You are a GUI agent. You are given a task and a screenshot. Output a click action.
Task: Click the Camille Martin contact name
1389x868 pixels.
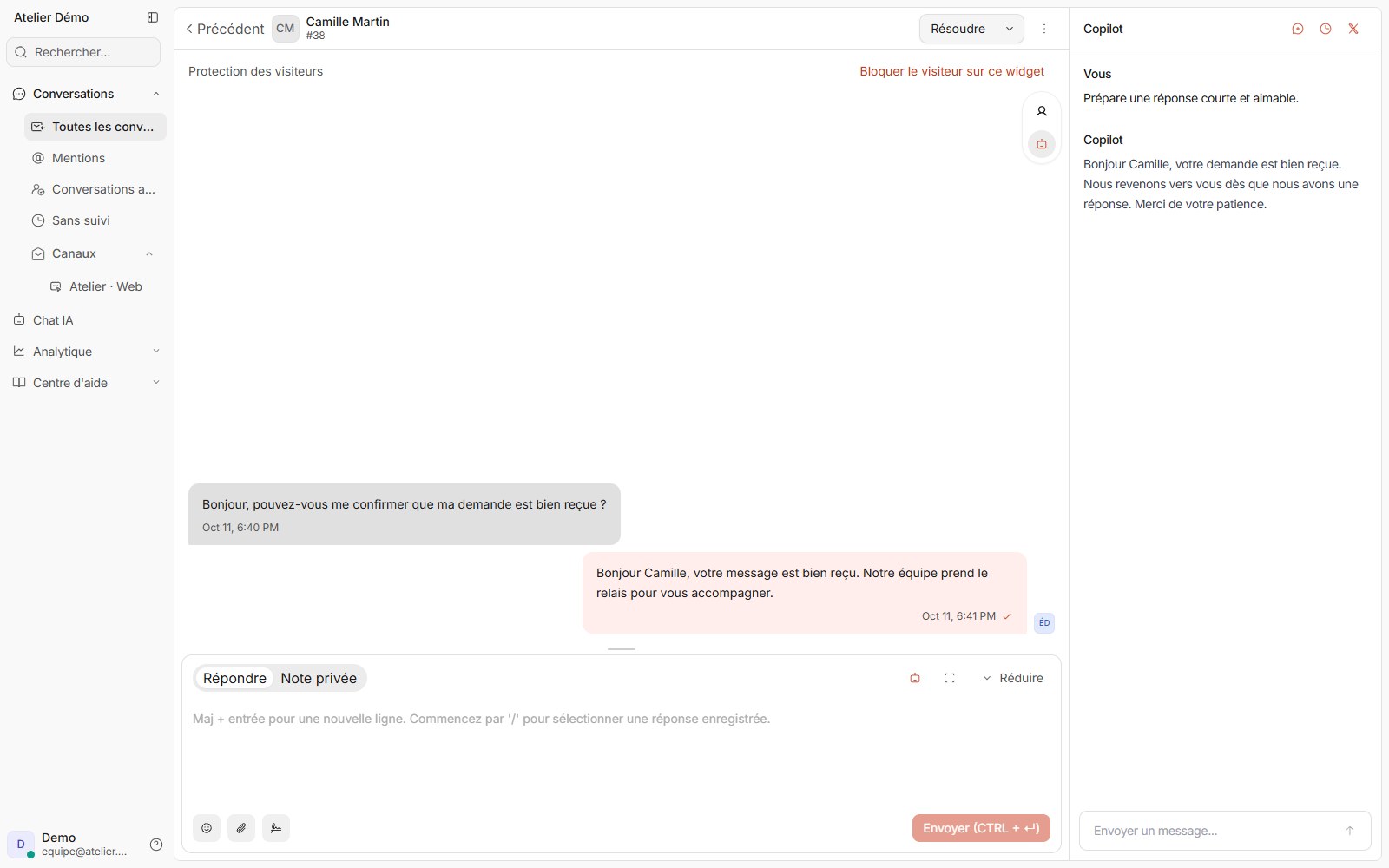pyautogui.click(x=347, y=22)
